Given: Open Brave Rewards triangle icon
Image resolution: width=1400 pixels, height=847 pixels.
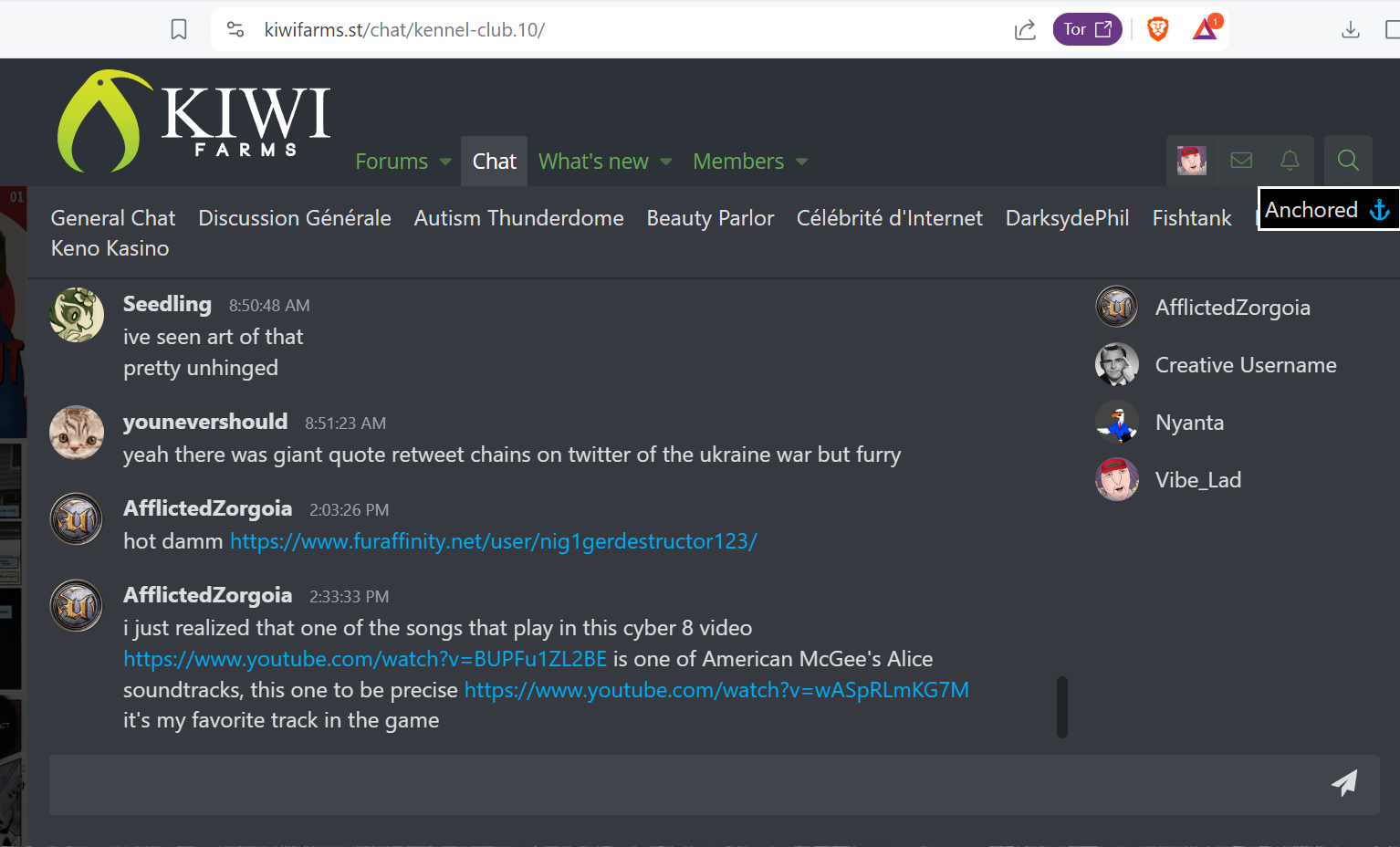Looking at the screenshot, I should point(1207,28).
